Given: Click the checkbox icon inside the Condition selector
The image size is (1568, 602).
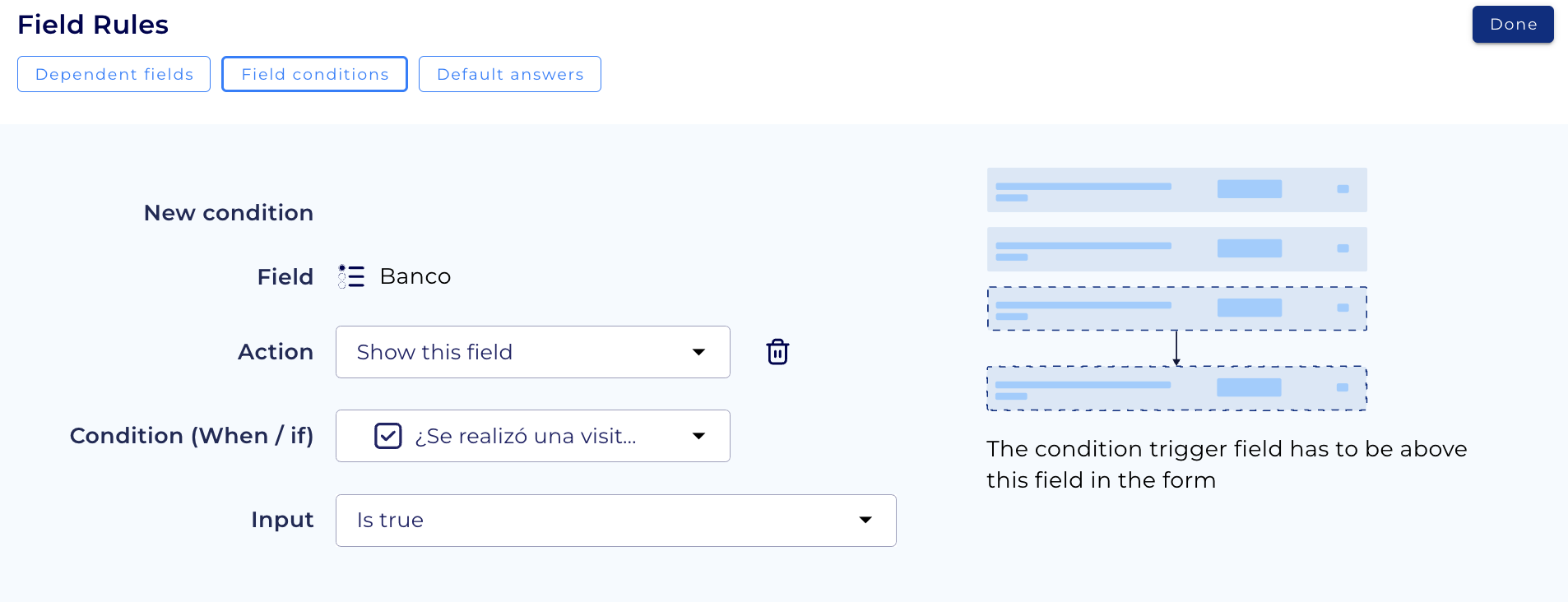Looking at the screenshot, I should pyautogui.click(x=387, y=435).
